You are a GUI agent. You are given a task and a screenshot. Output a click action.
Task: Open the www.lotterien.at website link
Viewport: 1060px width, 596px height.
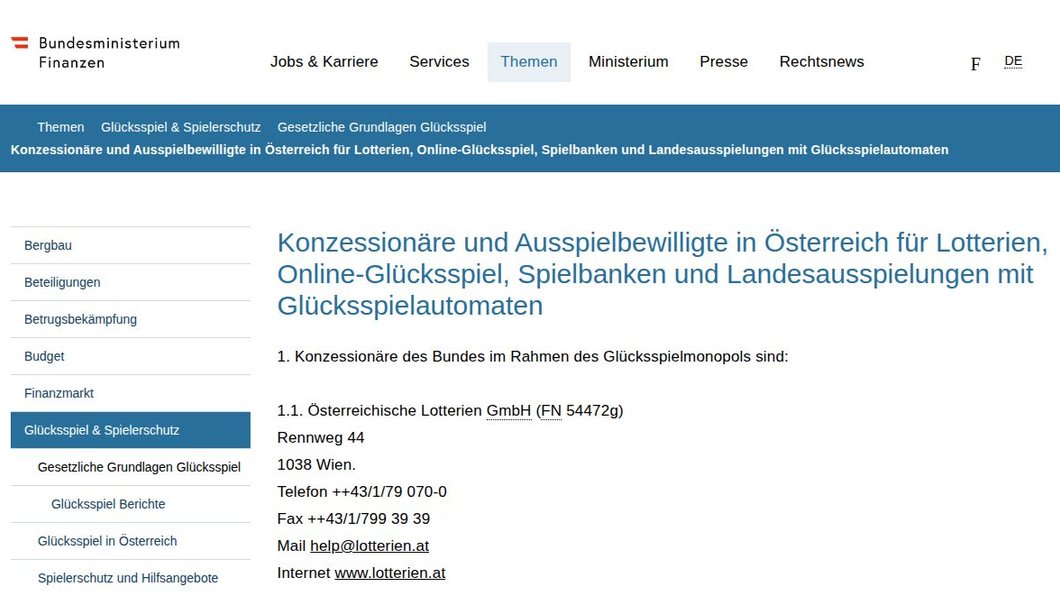(390, 573)
